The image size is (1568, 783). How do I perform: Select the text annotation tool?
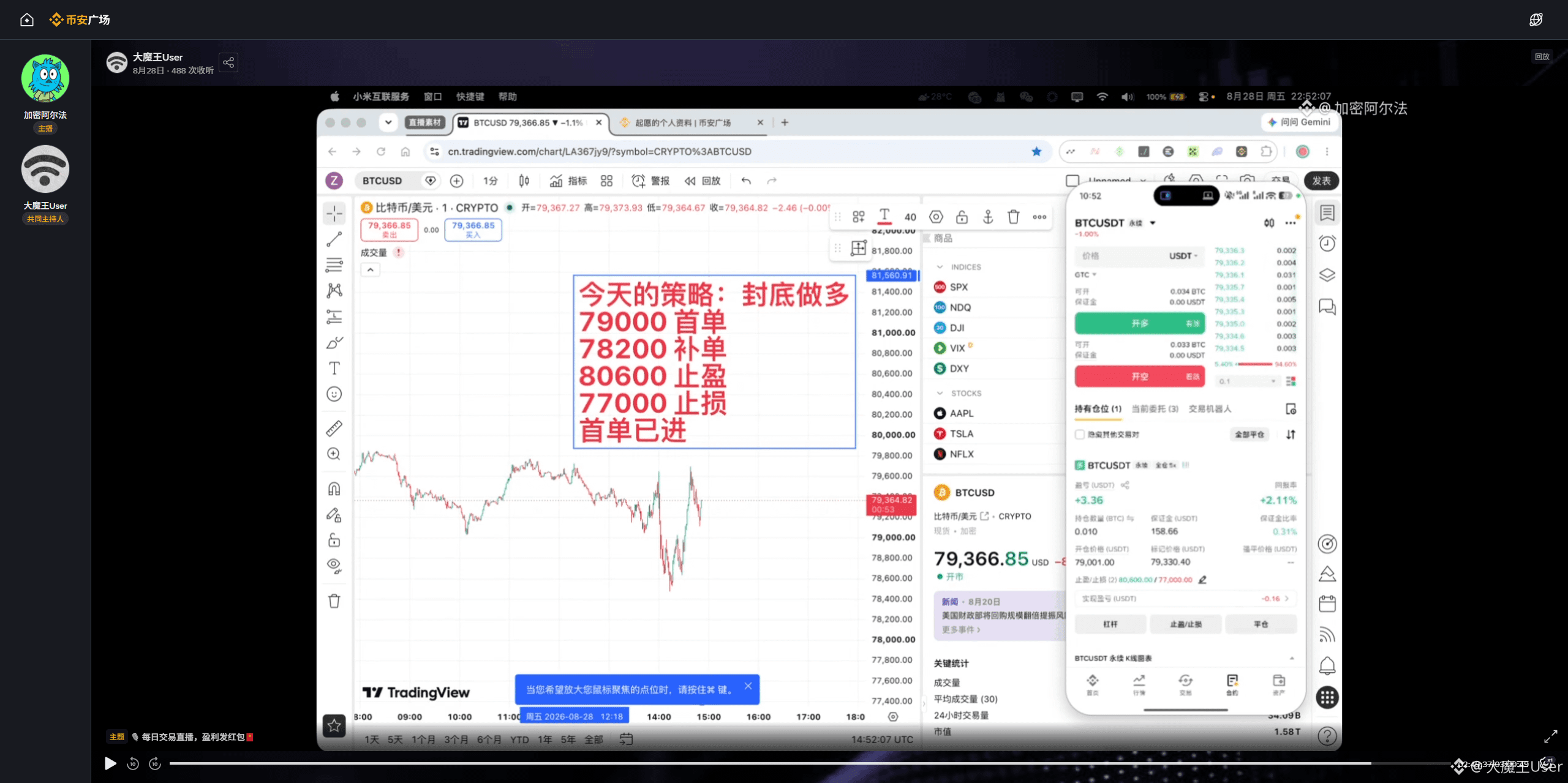pos(334,368)
